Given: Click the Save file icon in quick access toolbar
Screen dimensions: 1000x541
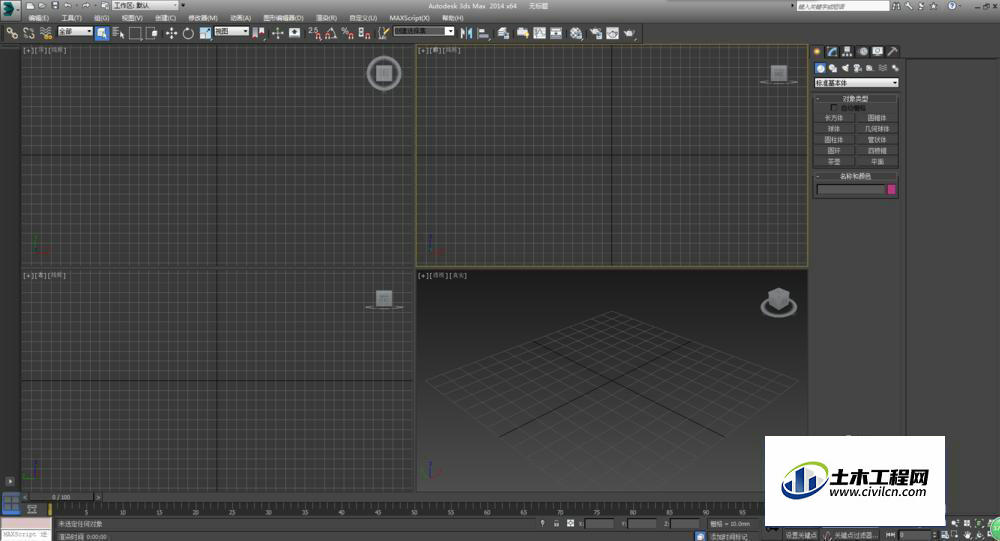Looking at the screenshot, I should click(55, 6).
